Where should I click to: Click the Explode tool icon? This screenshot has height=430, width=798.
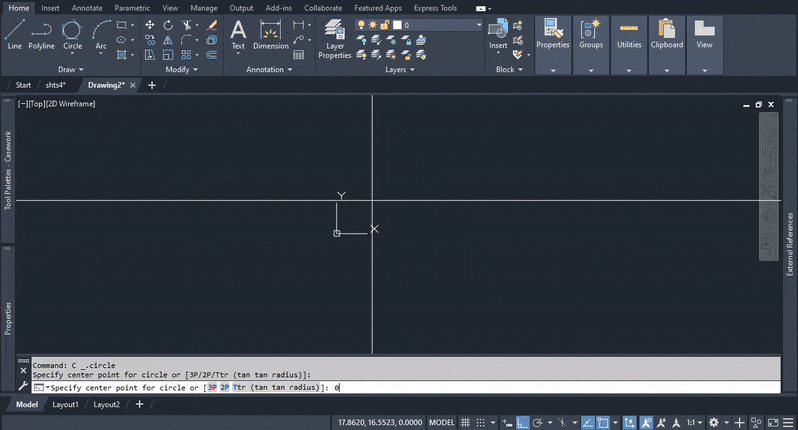tap(212, 40)
